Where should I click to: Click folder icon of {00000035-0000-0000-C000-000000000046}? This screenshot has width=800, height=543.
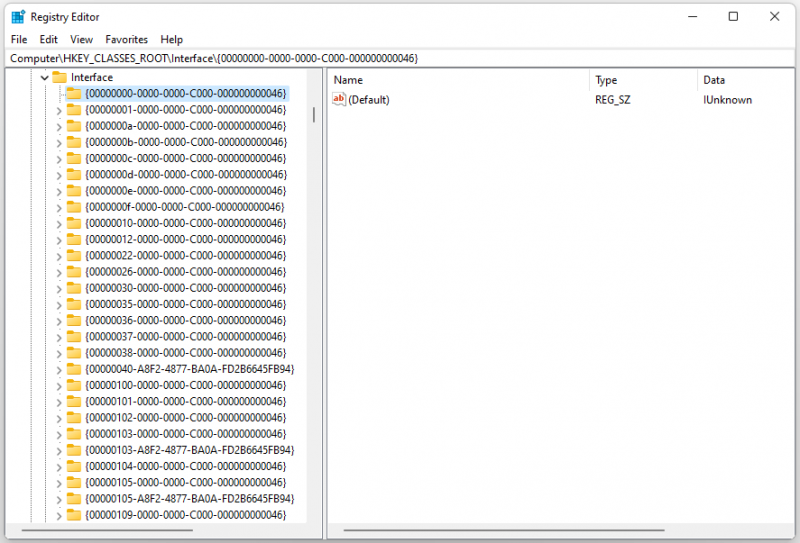pyautogui.click(x=74, y=304)
